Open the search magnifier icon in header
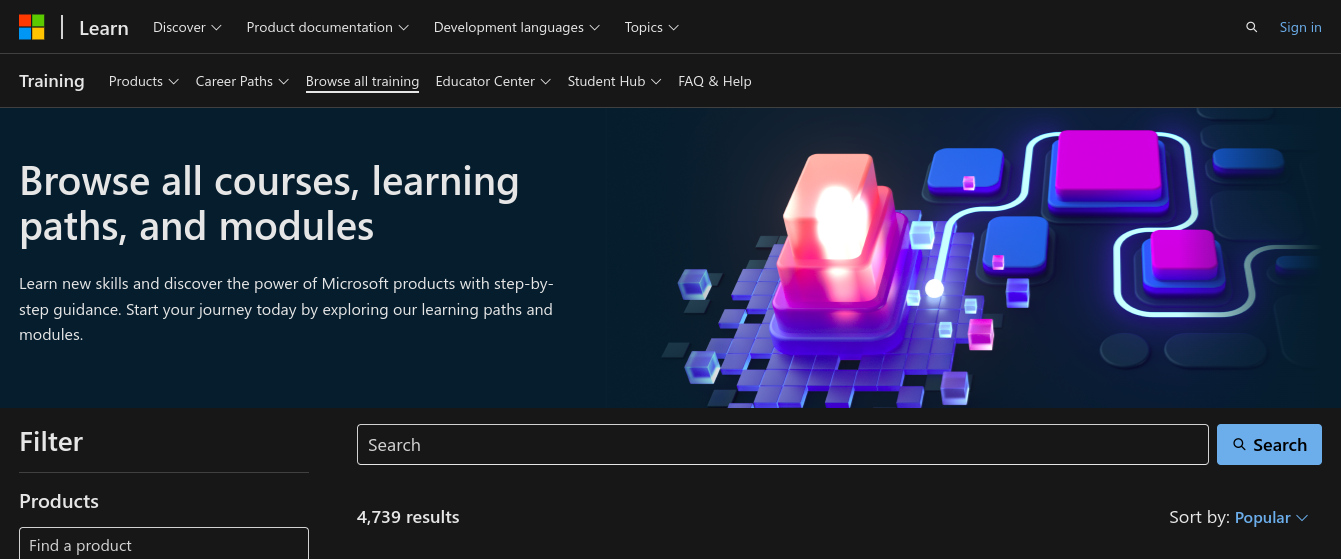 [1251, 27]
